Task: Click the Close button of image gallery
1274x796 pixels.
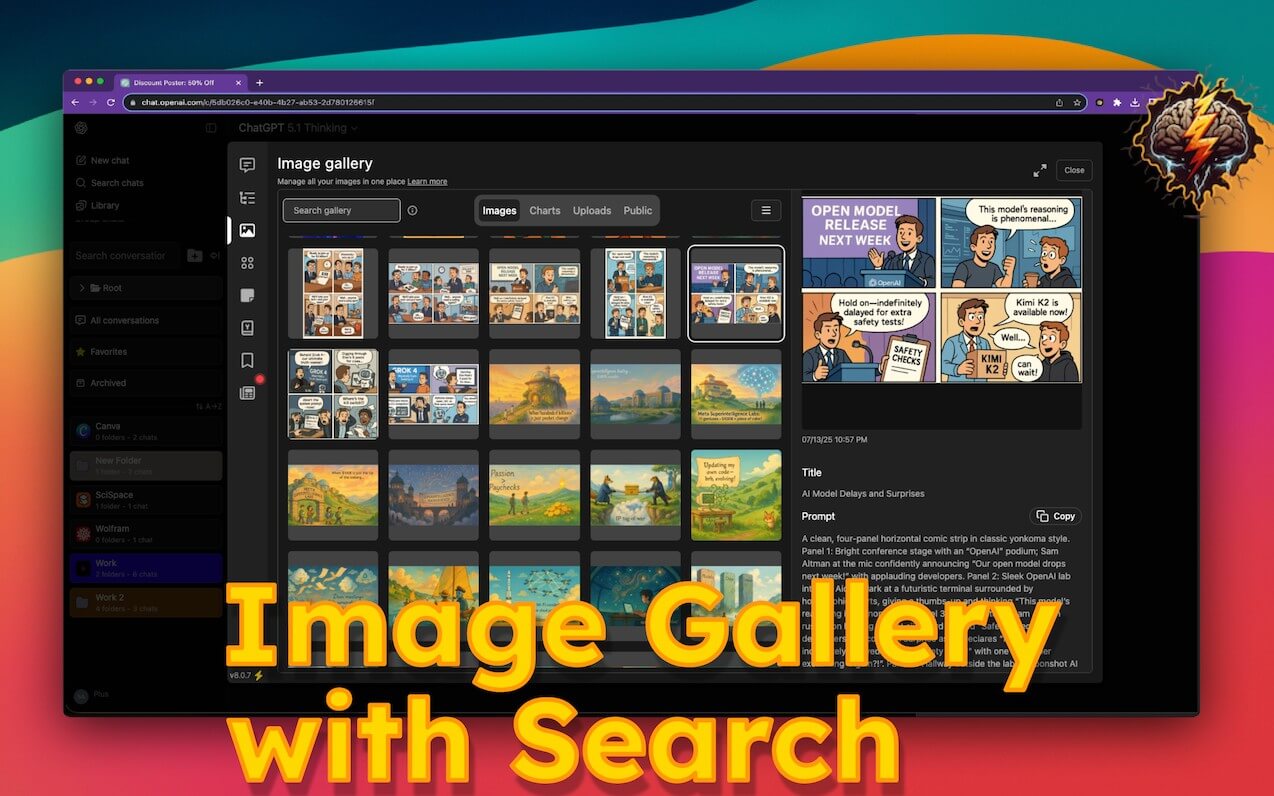Action: 1074,170
